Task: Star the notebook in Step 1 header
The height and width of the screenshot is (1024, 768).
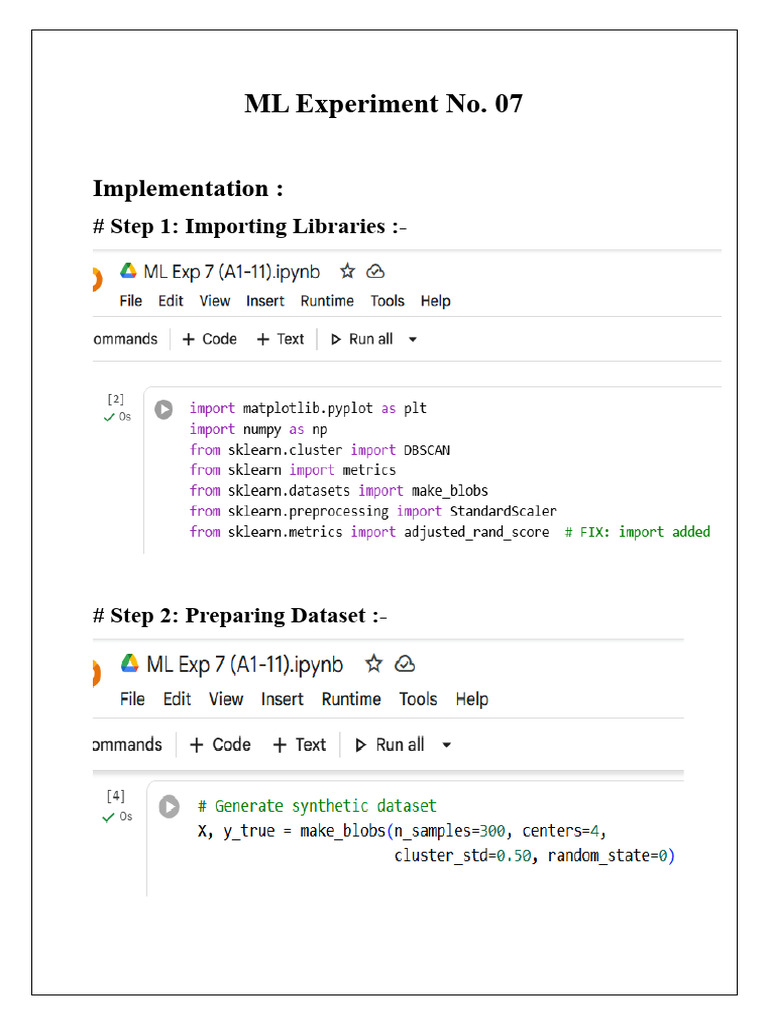Action: 347,271
